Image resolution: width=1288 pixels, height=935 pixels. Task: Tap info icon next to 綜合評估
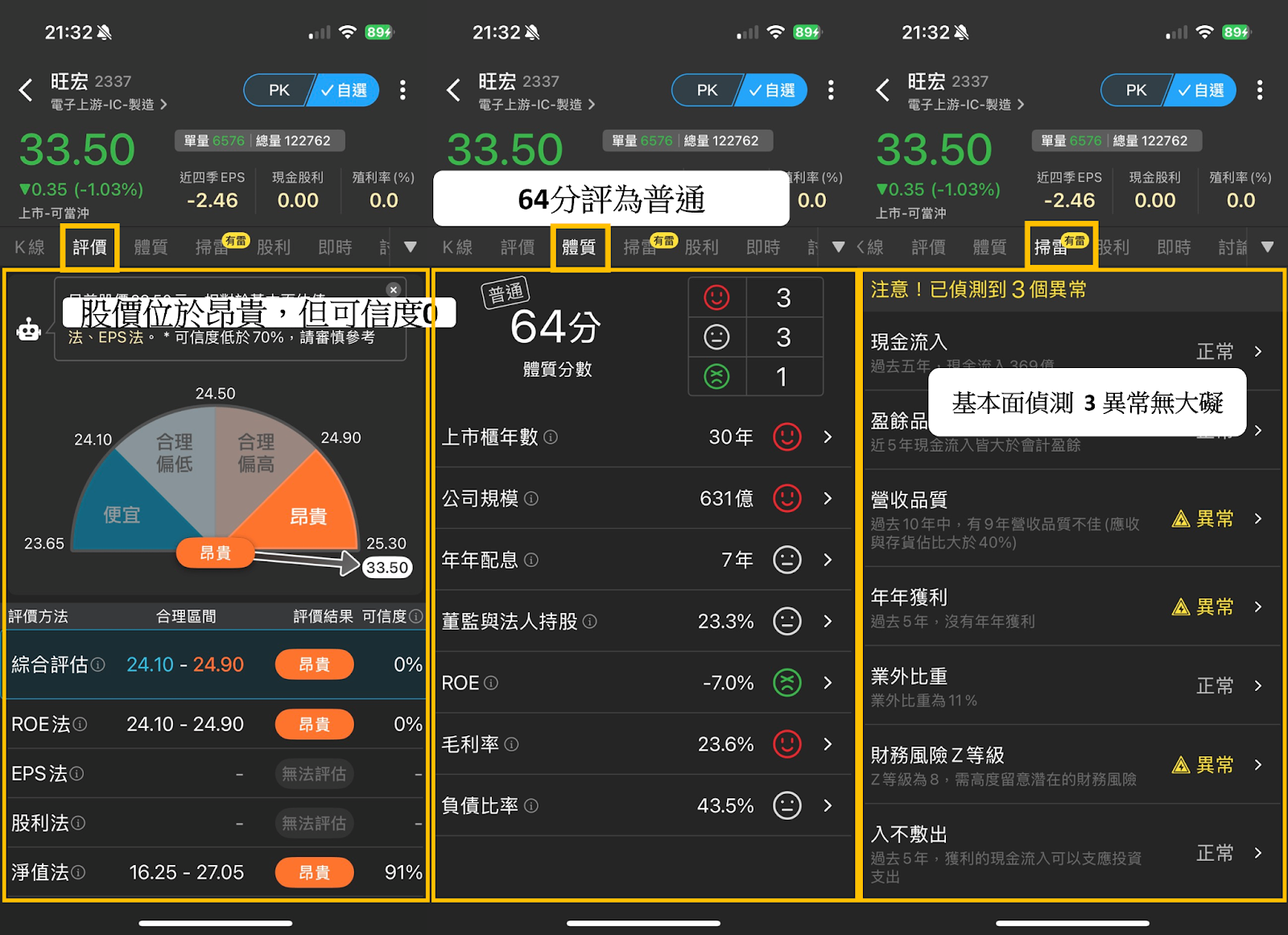click(x=98, y=665)
